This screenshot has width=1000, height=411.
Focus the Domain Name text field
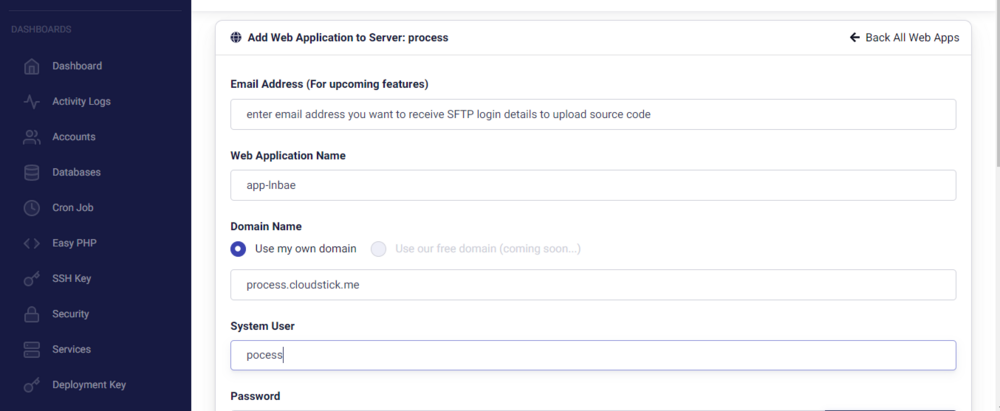[592, 285]
